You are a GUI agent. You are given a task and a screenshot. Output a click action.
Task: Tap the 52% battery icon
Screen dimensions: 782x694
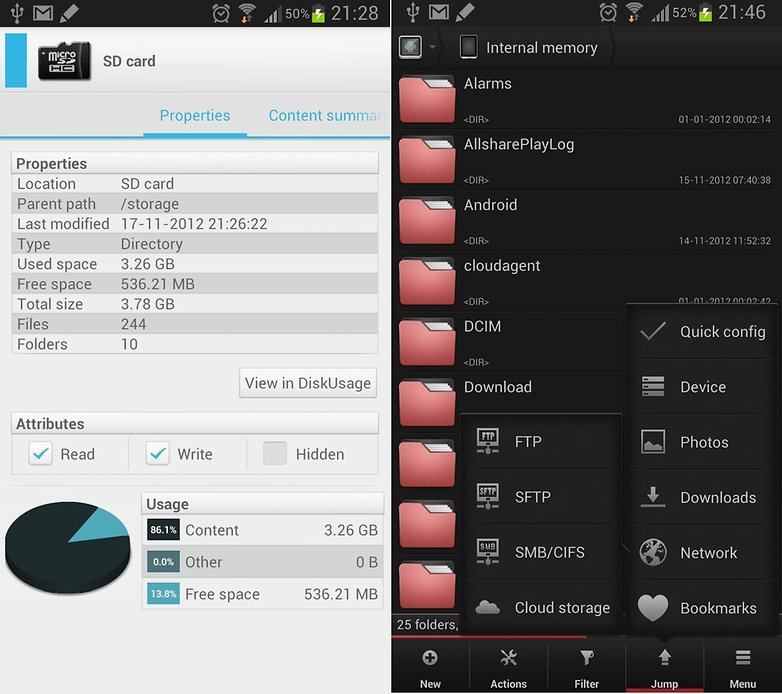pos(705,13)
